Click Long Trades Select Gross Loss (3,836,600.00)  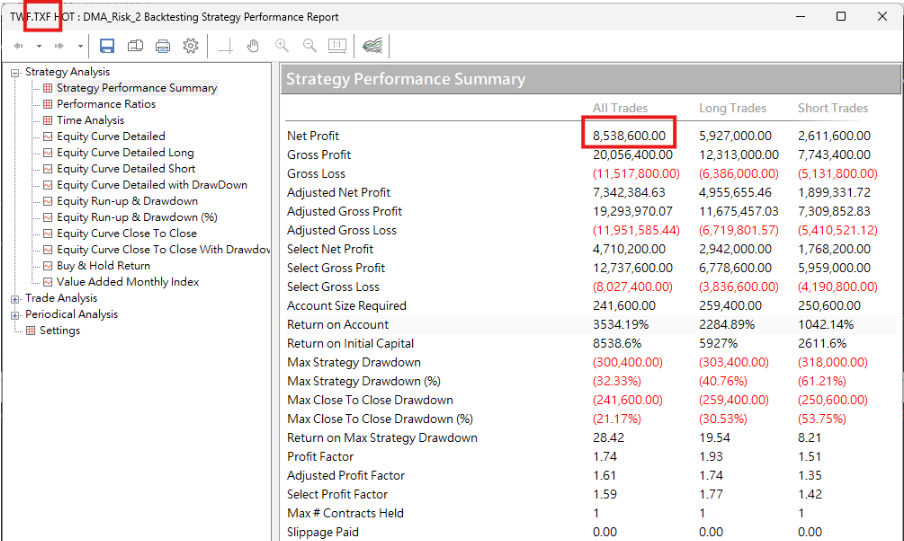coord(739,287)
